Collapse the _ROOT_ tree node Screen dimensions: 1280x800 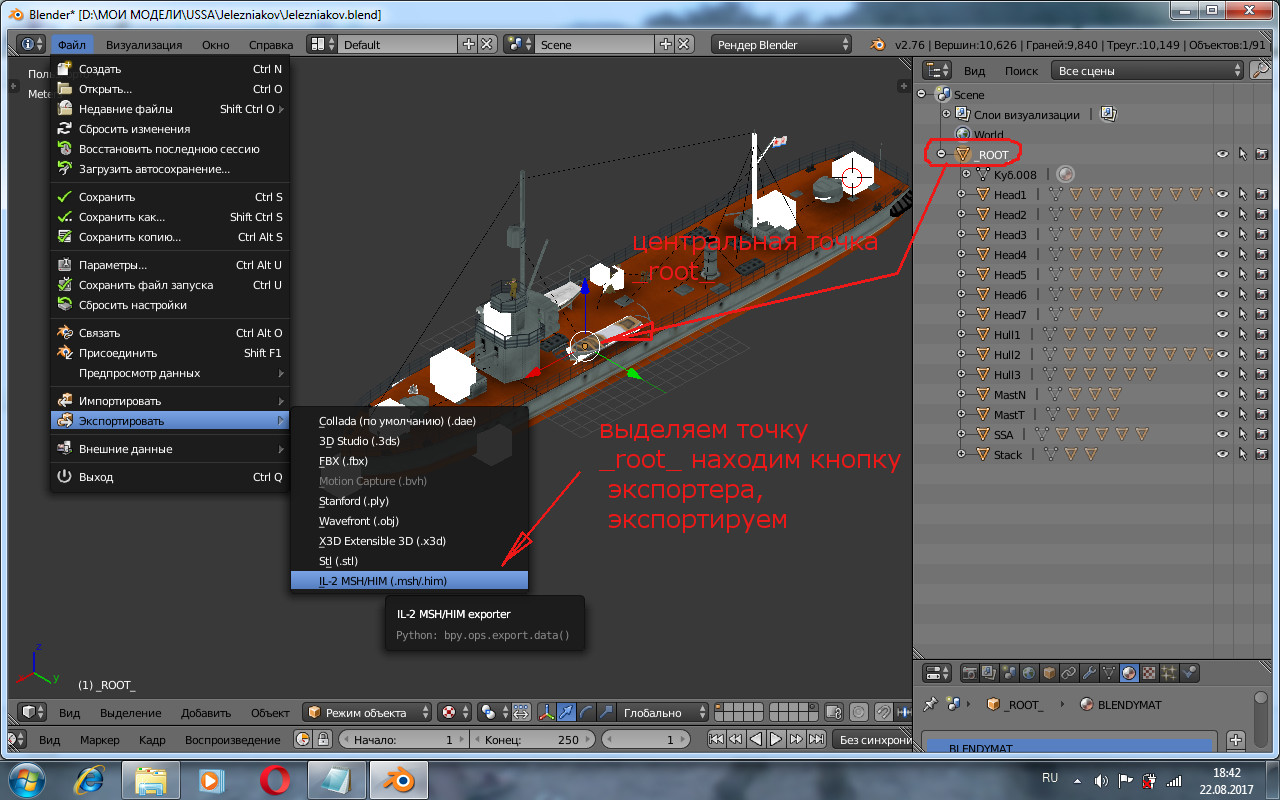[x=941, y=154]
